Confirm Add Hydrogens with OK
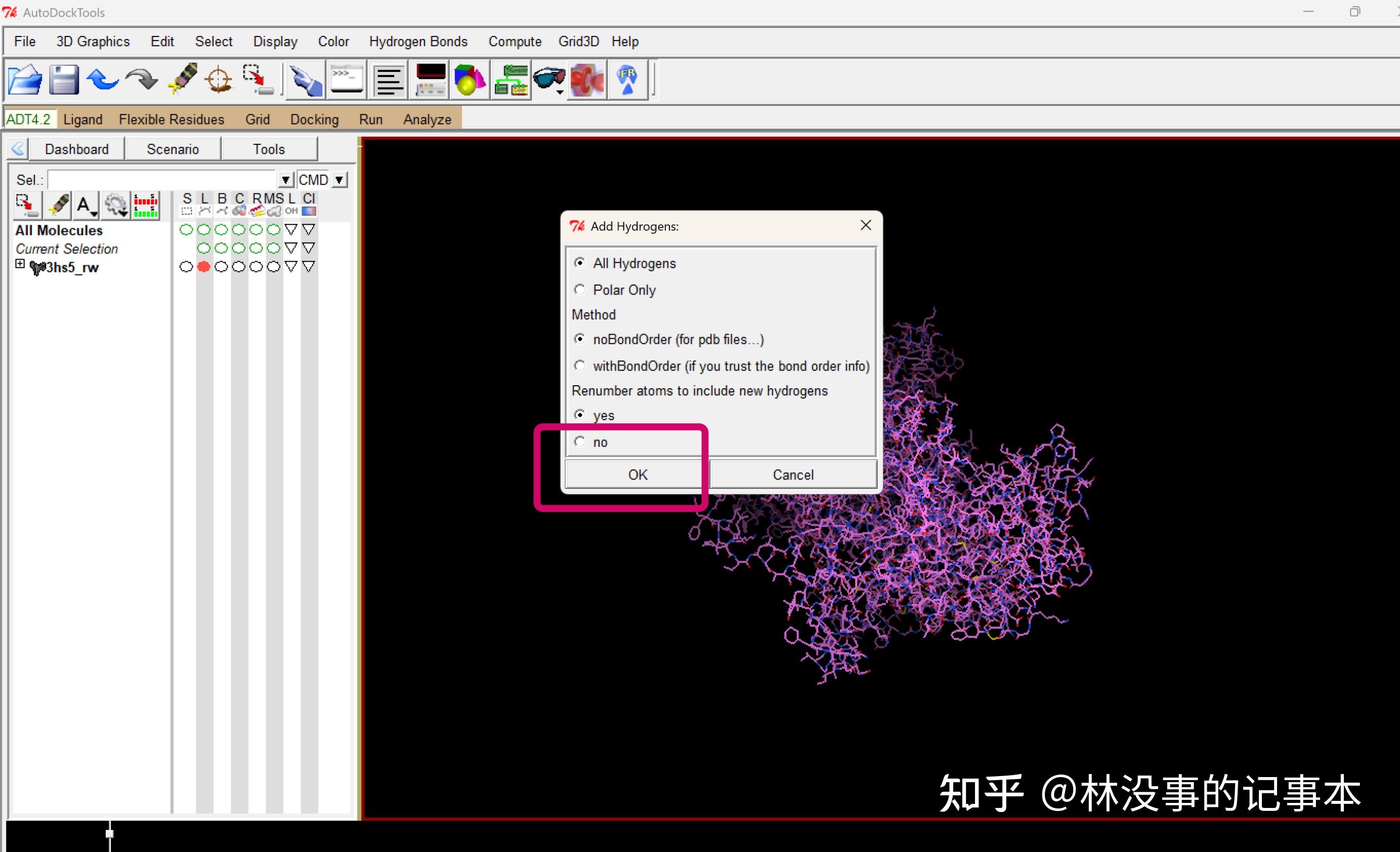 pos(637,474)
